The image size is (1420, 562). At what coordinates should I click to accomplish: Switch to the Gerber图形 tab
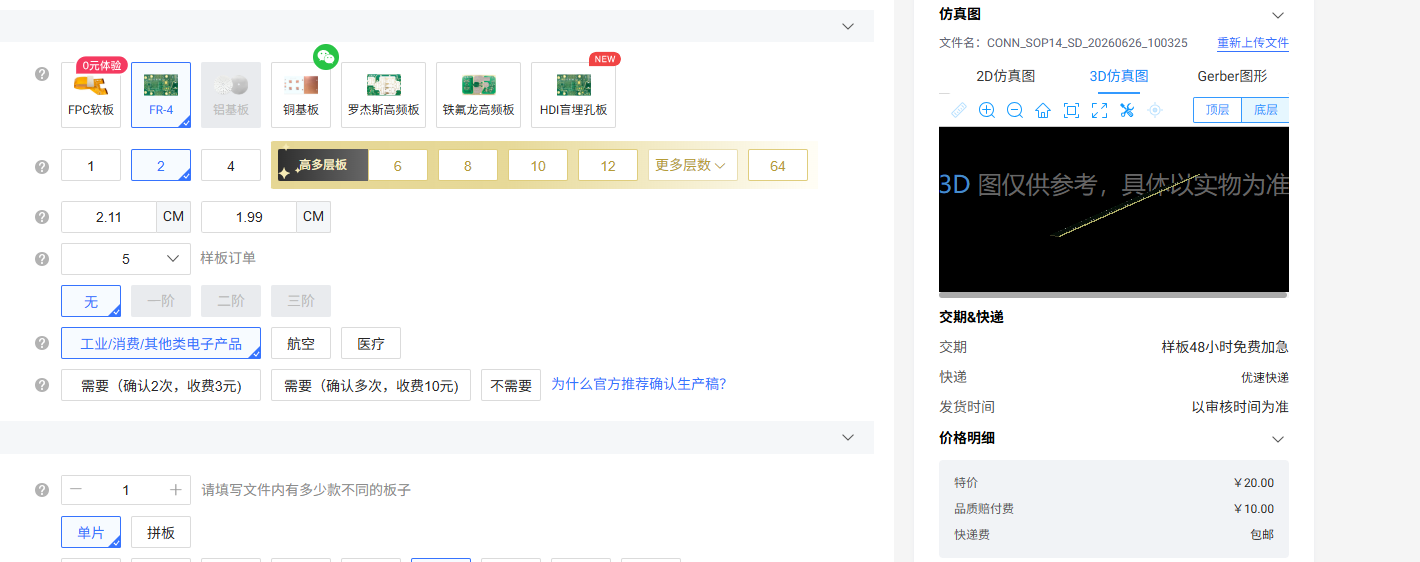1232,76
